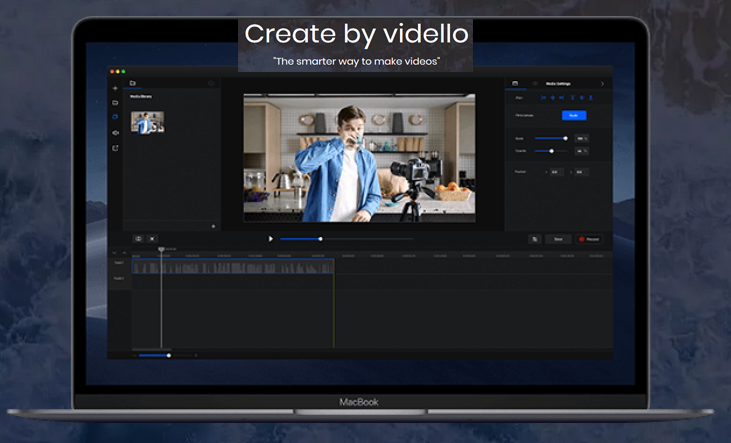Align the media to top edge
Screen dimensions: 731x443
[x=572, y=98]
